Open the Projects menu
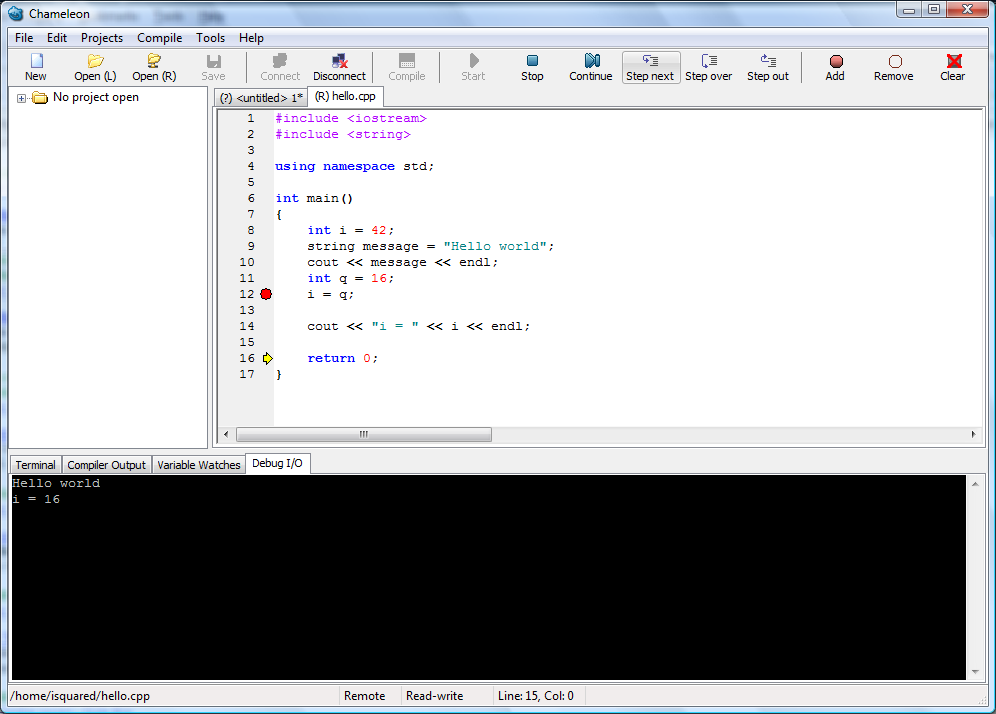The image size is (996, 714). tap(102, 38)
